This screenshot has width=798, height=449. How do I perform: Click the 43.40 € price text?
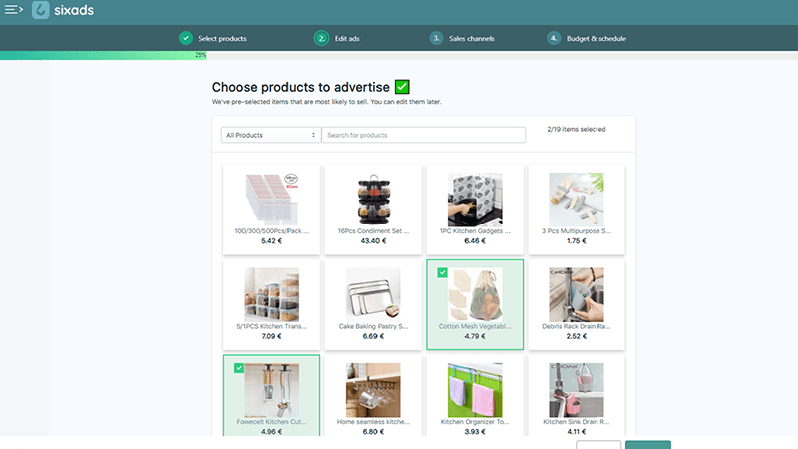point(373,241)
